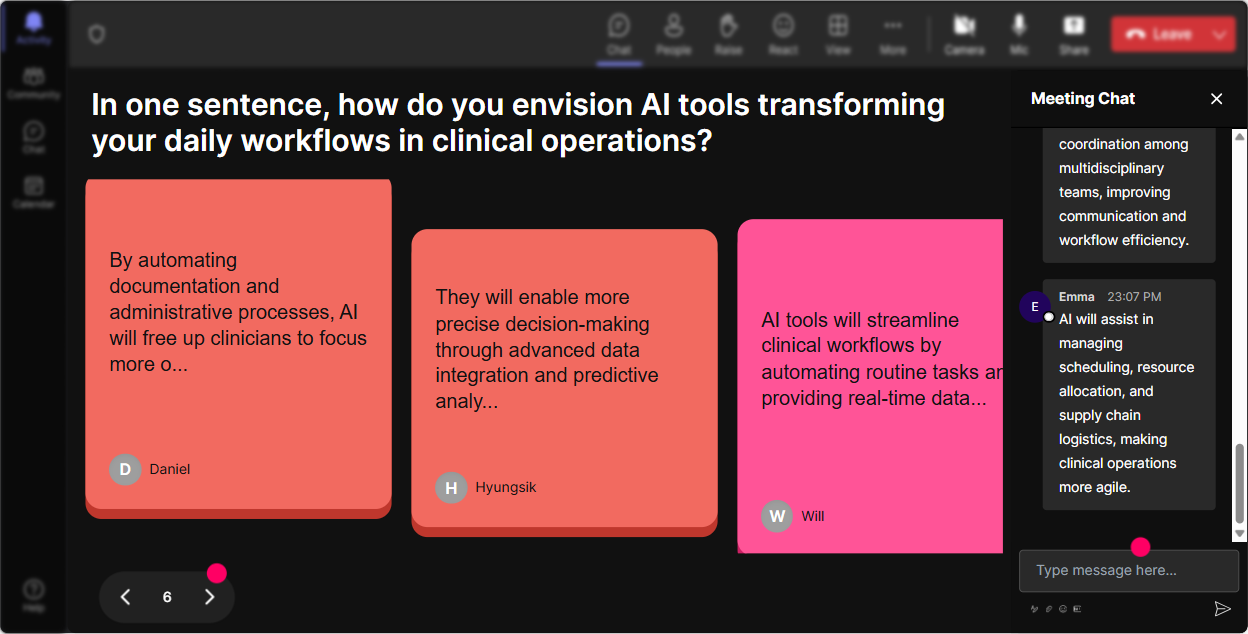Viewport: 1248px width, 634px height.
Task: Open the React emoji options
Action: coord(783,34)
